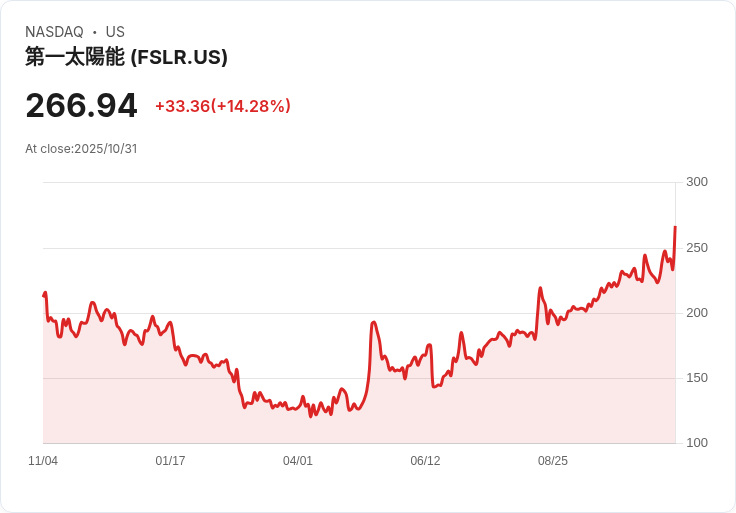The image size is (736, 513).
Task: Click the 266.94 current price
Action: coord(81,106)
